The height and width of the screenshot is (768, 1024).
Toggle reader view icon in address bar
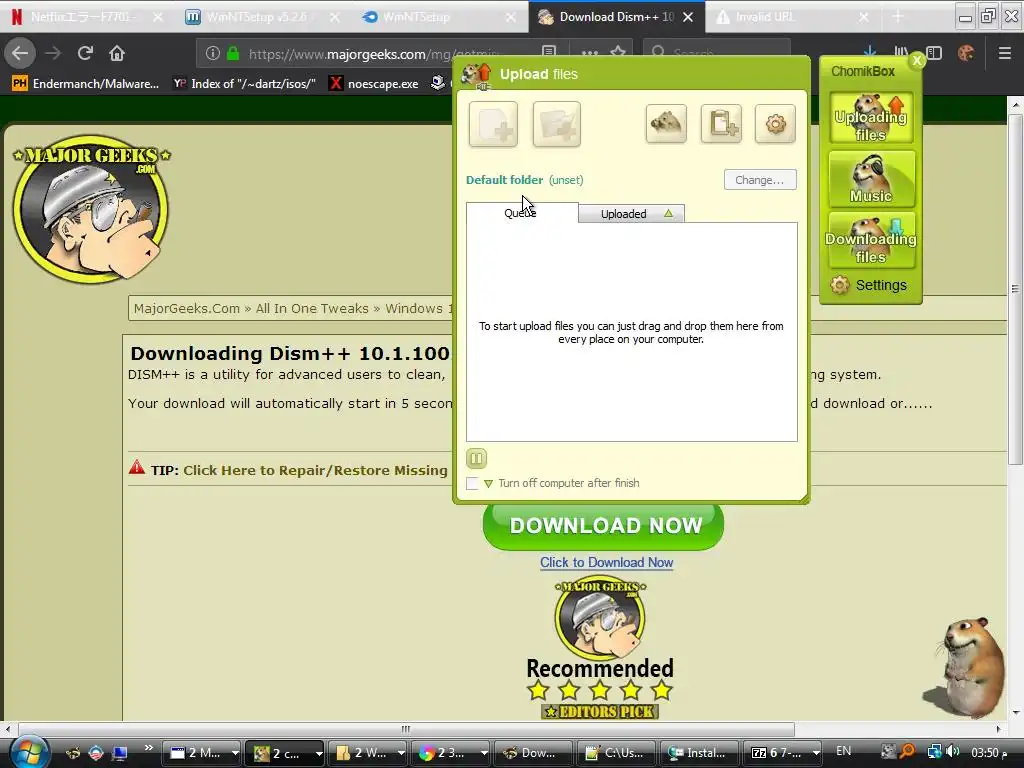(549, 52)
